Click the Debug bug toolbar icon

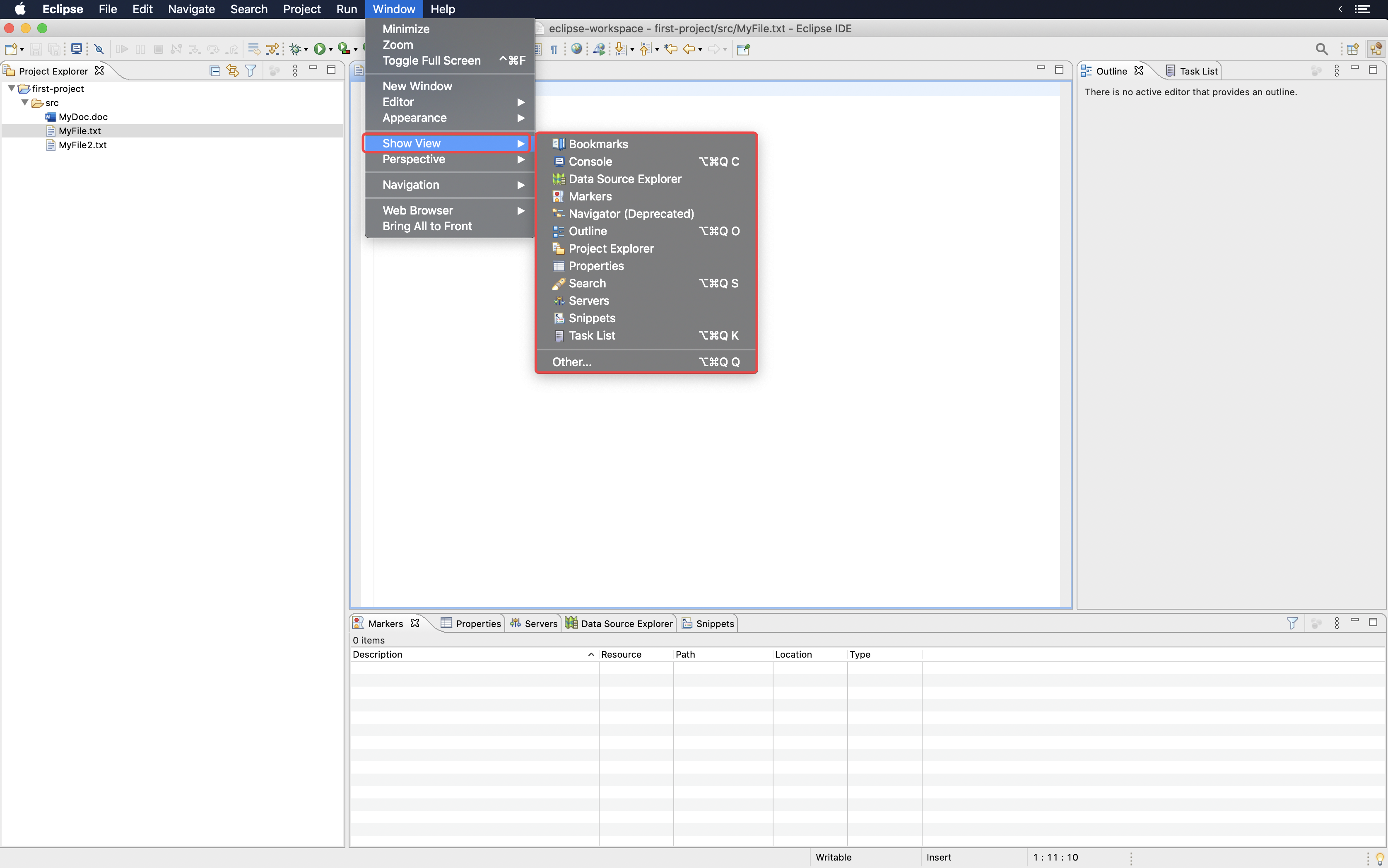pos(295,49)
